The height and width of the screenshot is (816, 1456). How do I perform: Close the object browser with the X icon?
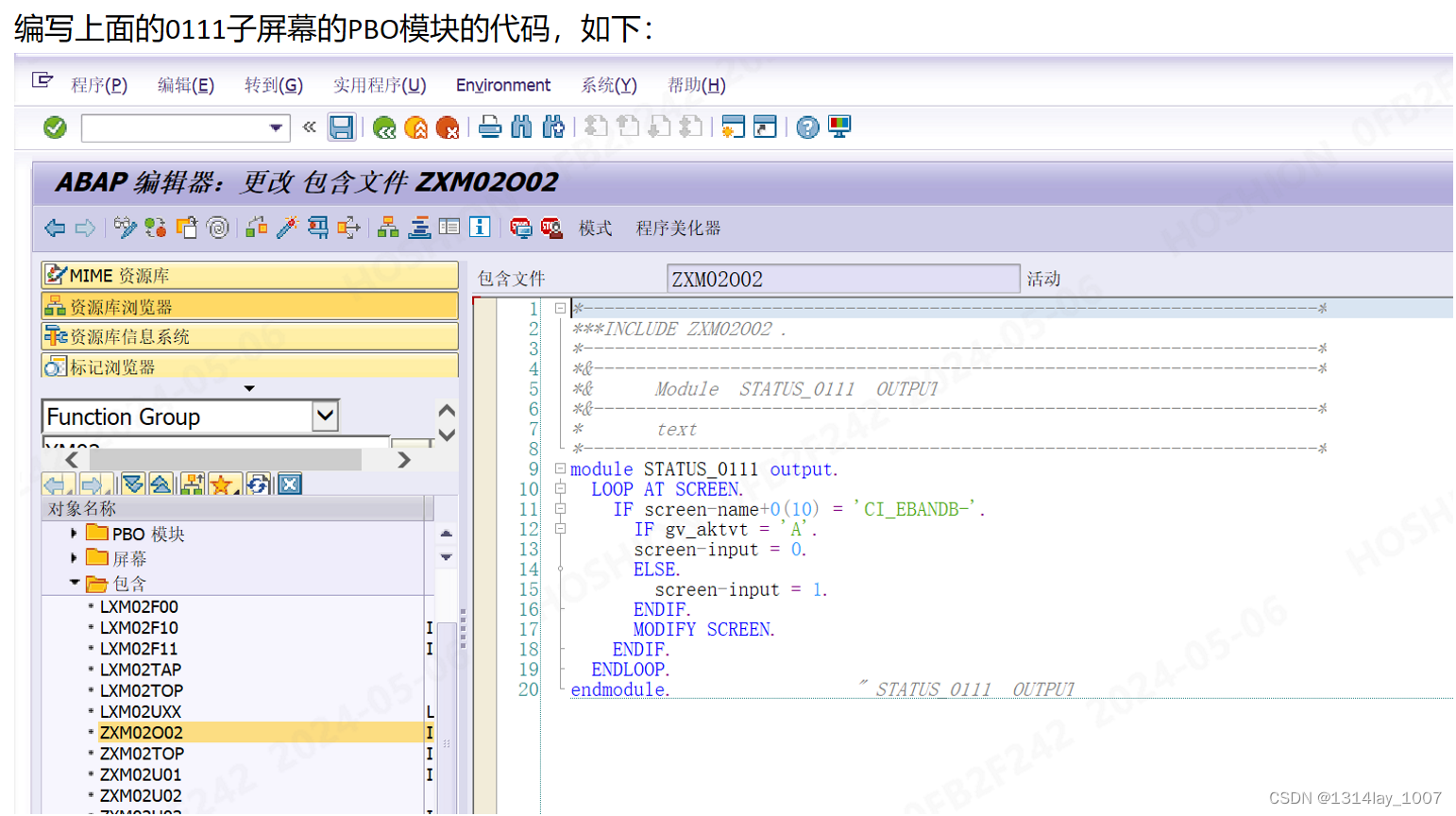click(290, 484)
